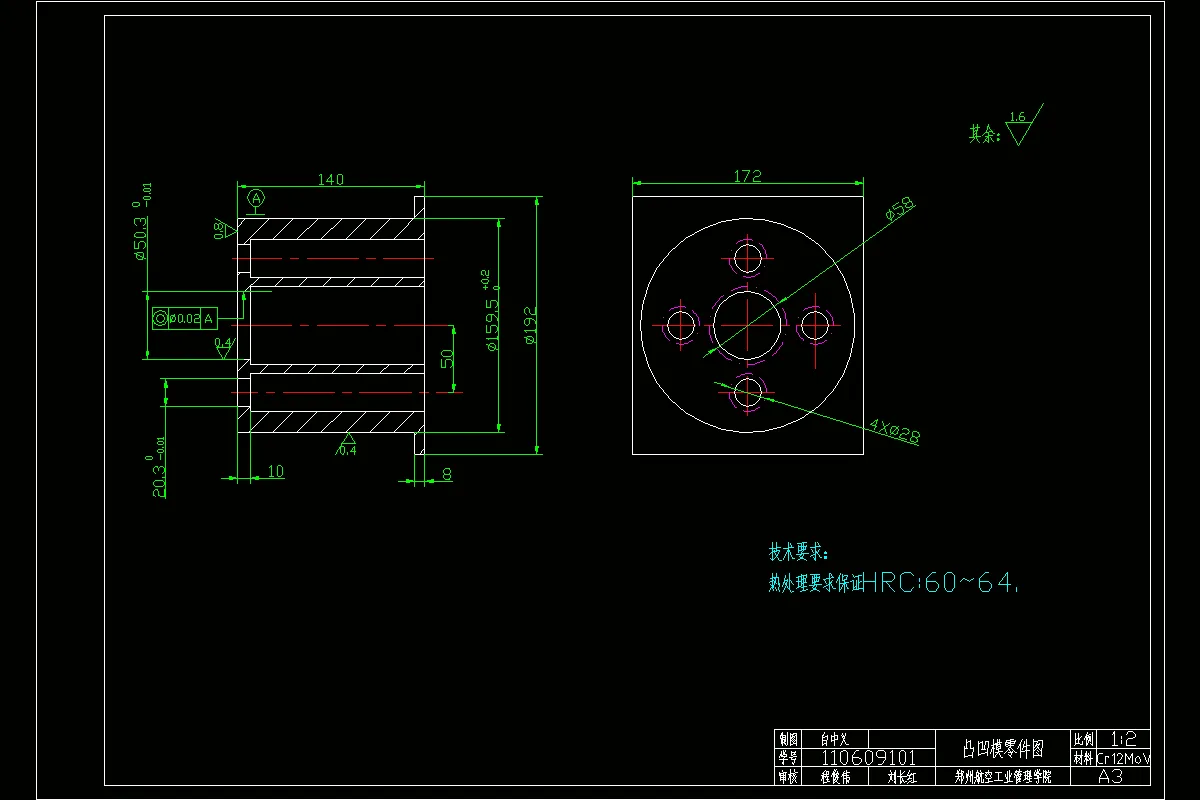Select the 4Xø28 hole callout text
Image resolution: width=1200 pixels, height=800 pixels.
point(894,431)
